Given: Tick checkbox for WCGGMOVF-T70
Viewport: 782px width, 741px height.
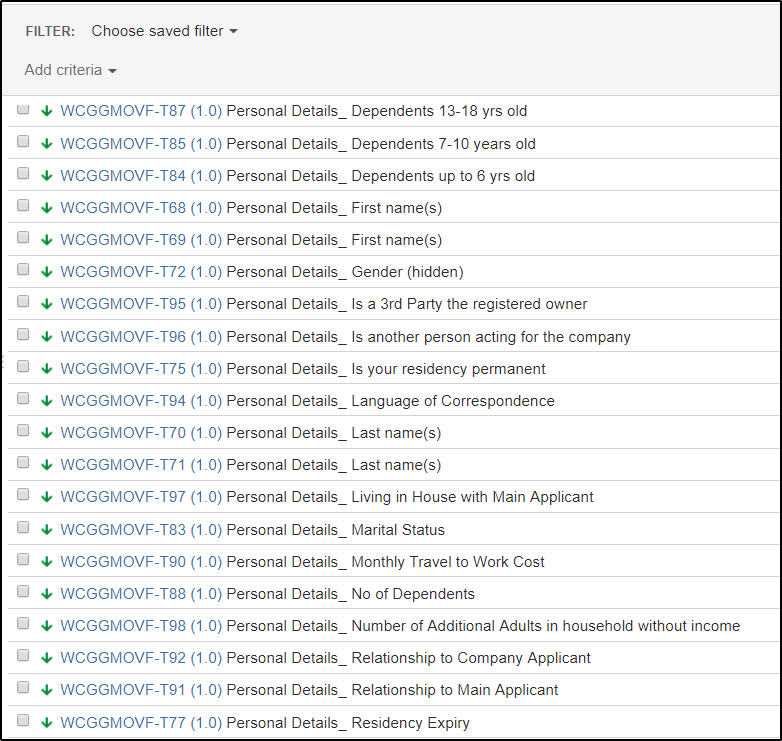Looking at the screenshot, I should pos(23,430).
